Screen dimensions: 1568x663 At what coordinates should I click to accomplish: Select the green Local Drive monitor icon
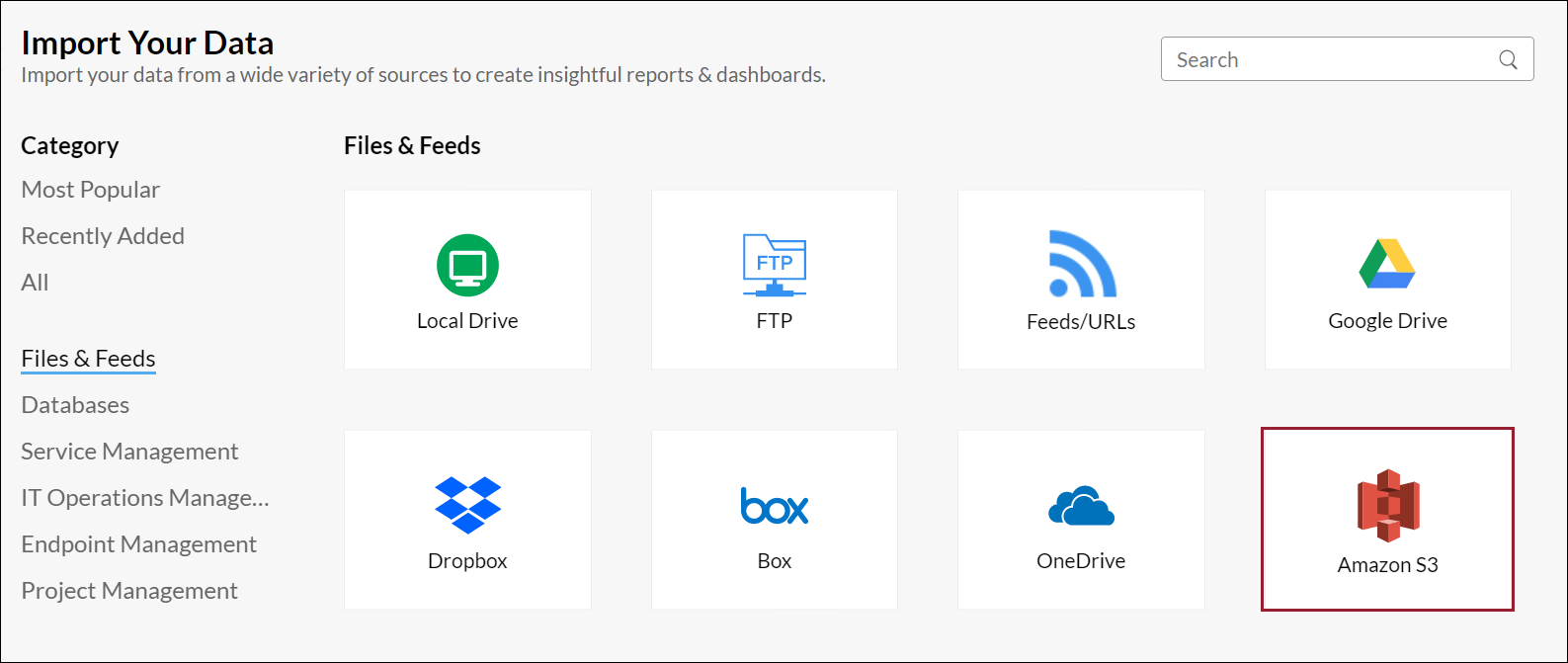click(467, 265)
